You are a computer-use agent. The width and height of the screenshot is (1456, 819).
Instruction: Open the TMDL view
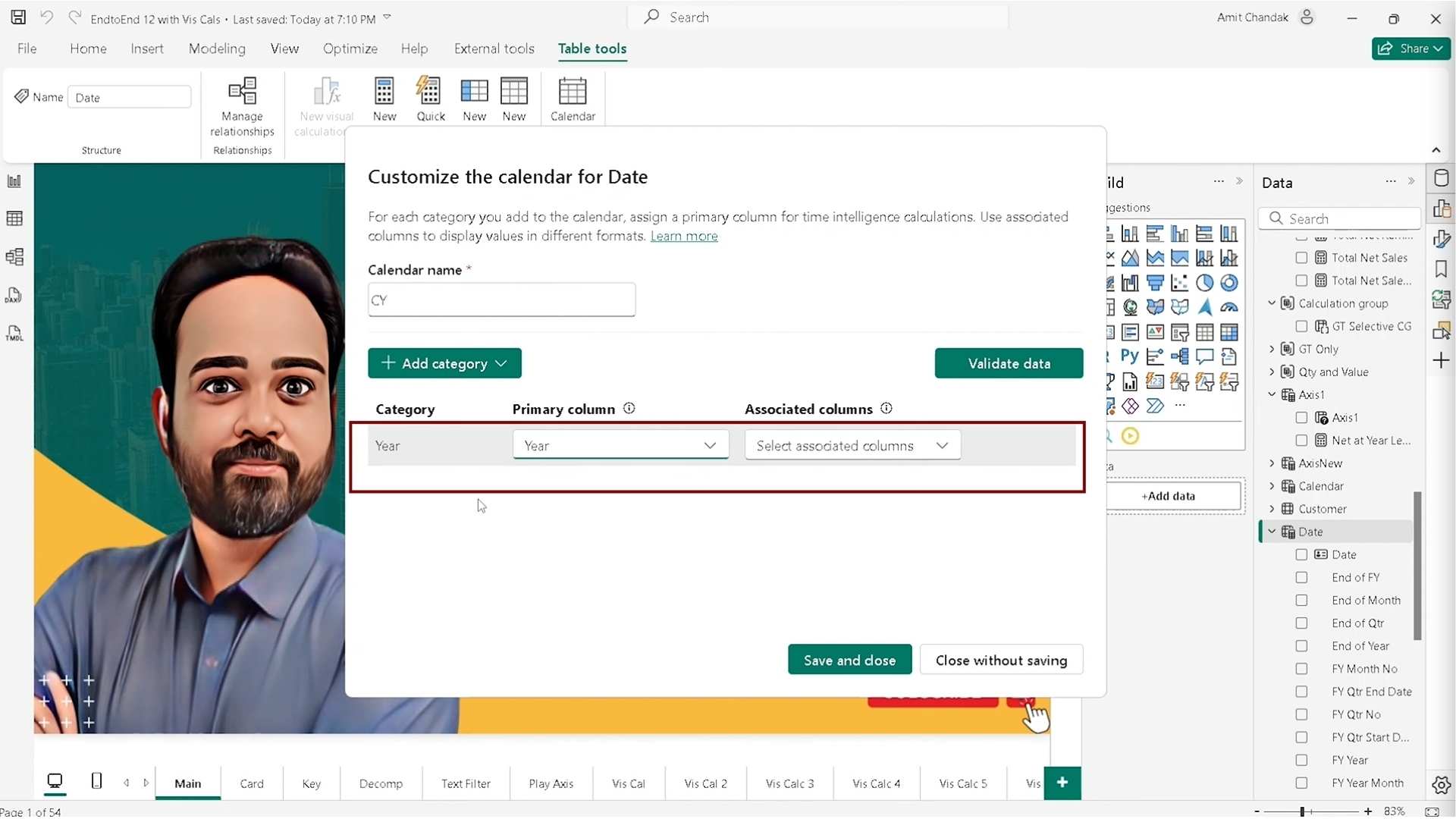coord(14,333)
